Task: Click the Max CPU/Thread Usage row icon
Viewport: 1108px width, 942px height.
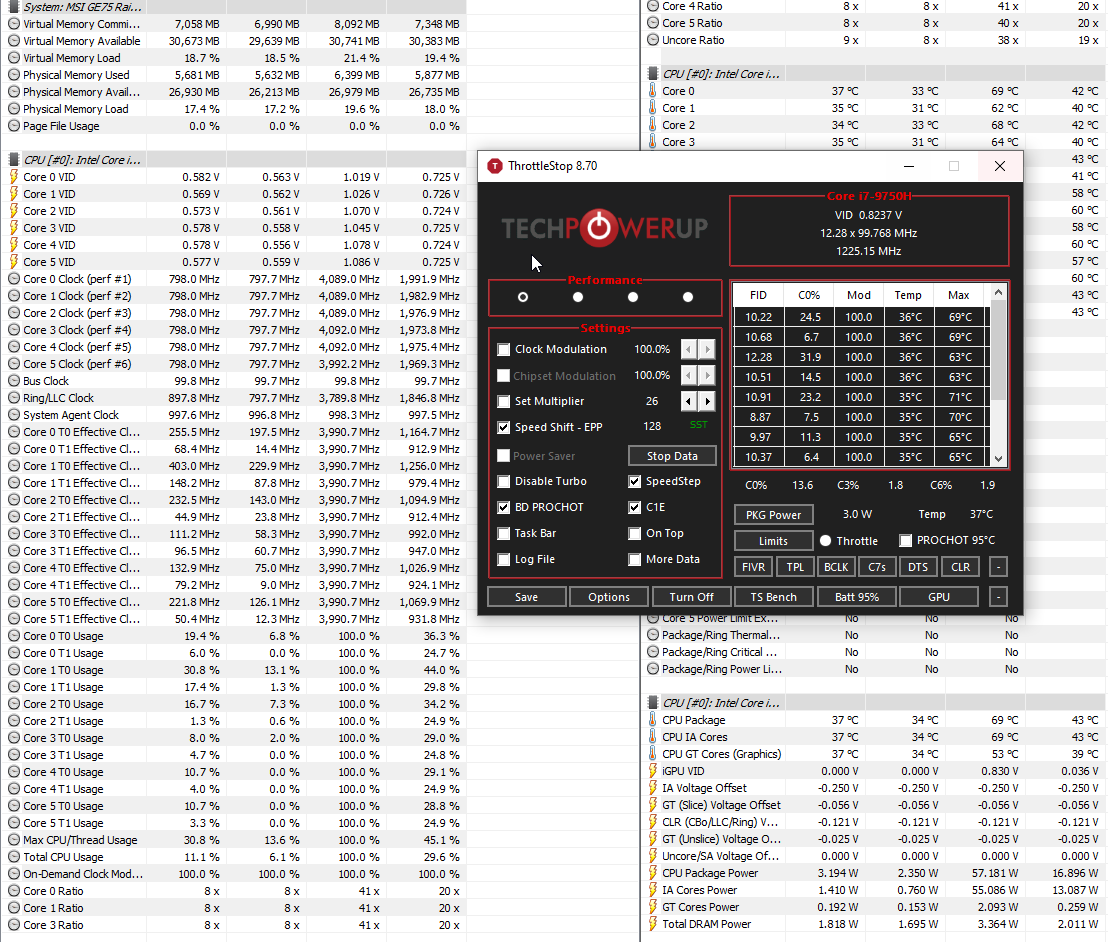Action: click(13, 840)
